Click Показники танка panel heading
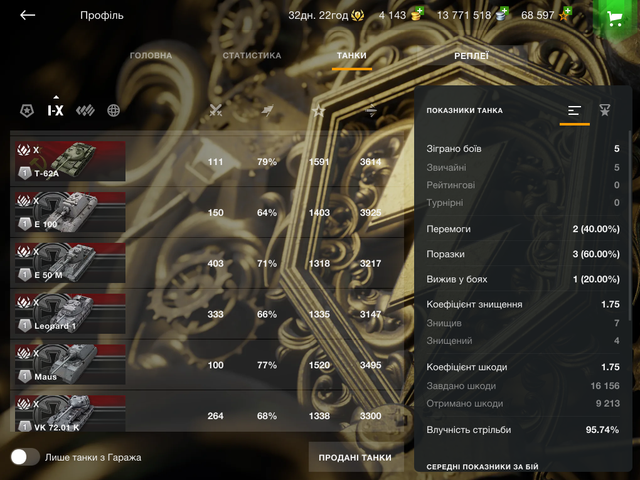The height and width of the screenshot is (480, 640). (x=464, y=110)
